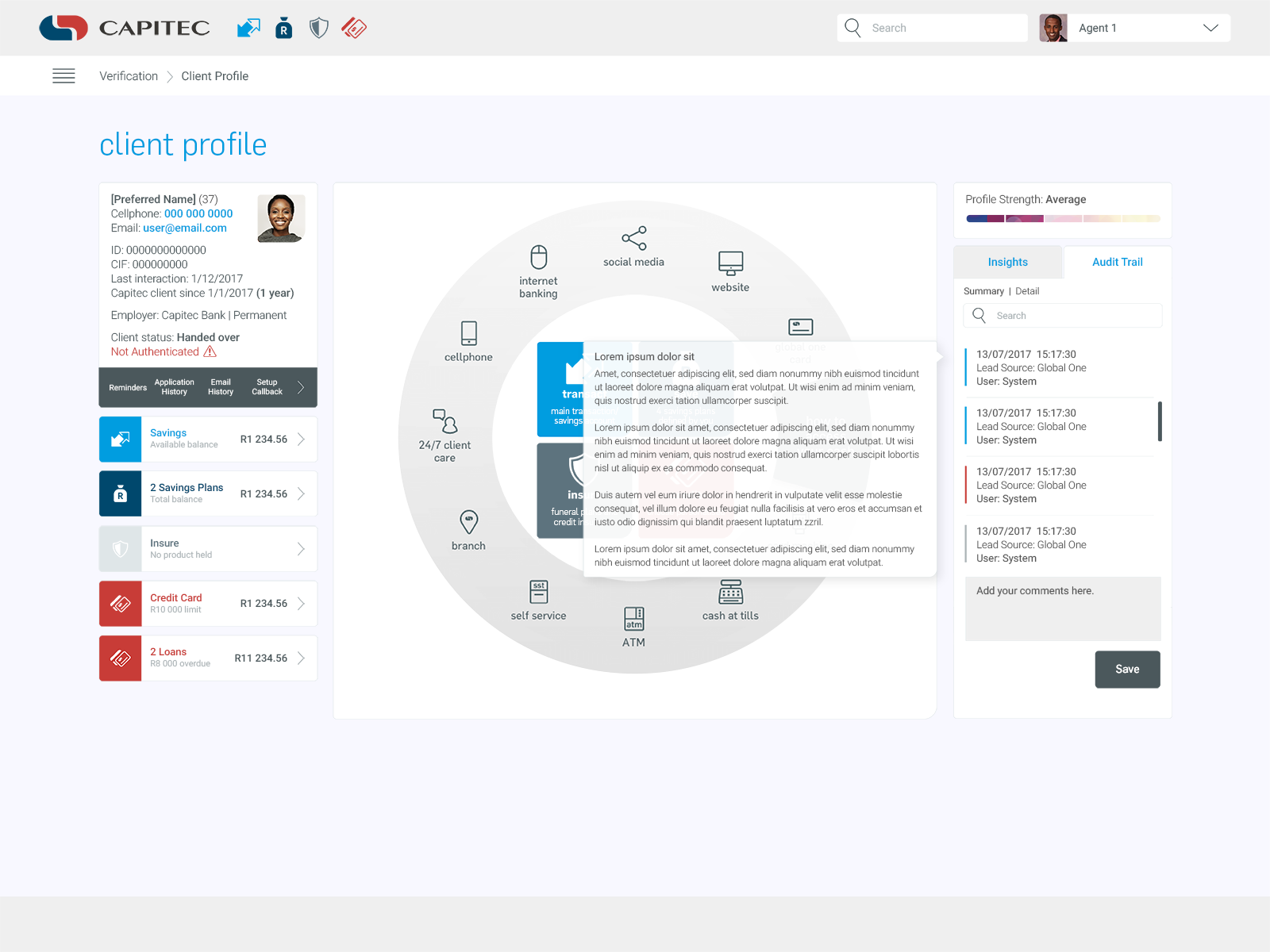Image resolution: width=1270 pixels, height=952 pixels.
Task: Click the cellphone number link
Action: coord(198,213)
